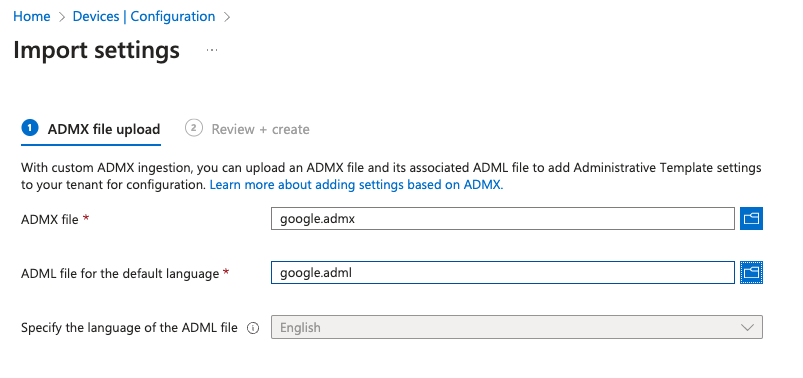803x378 pixels.
Task: Click the chevron after Devices | Configuration breadcrumb
Action: [227, 17]
